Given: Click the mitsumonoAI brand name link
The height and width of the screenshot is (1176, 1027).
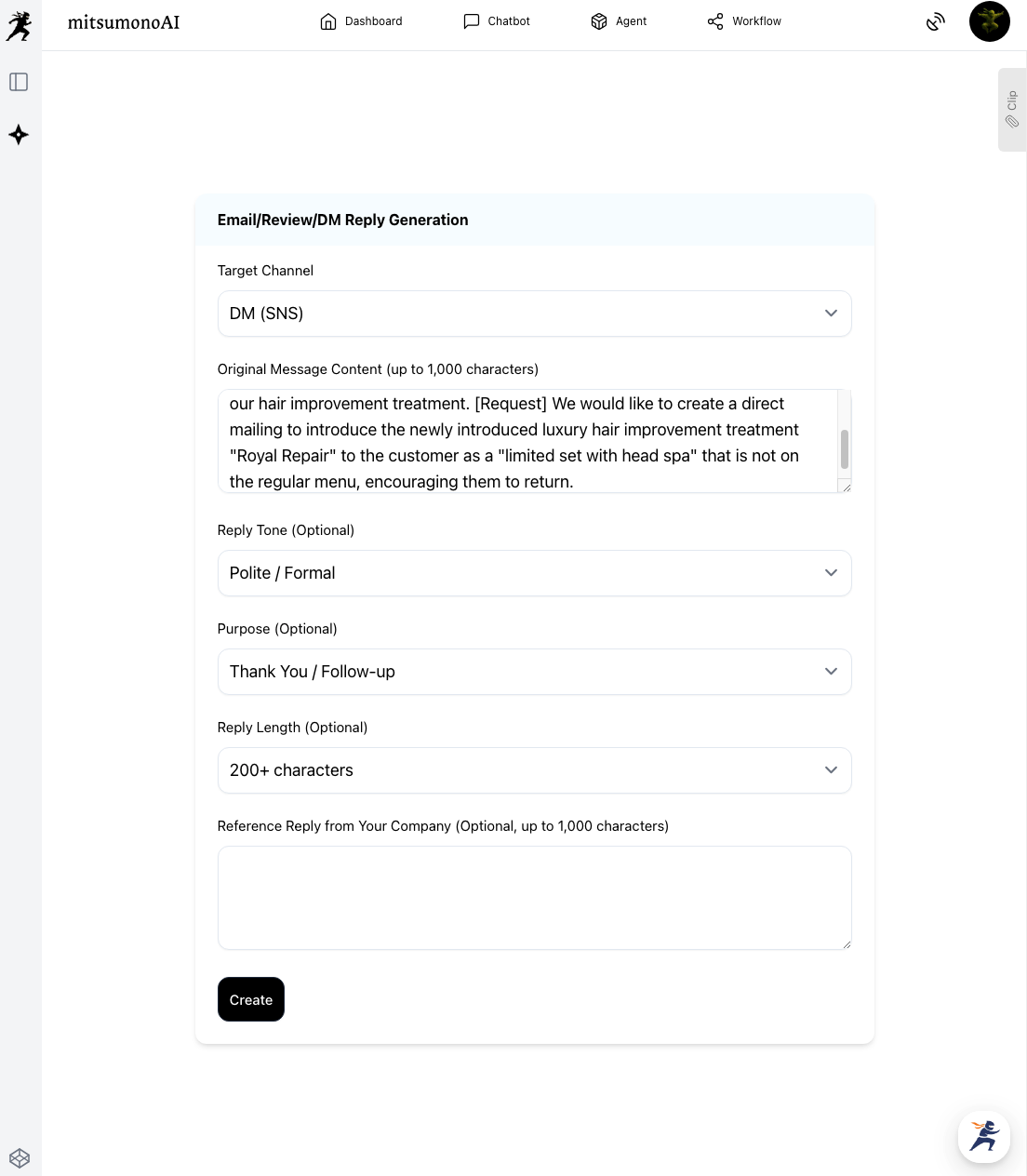Looking at the screenshot, I should click(x=124, y=21).
